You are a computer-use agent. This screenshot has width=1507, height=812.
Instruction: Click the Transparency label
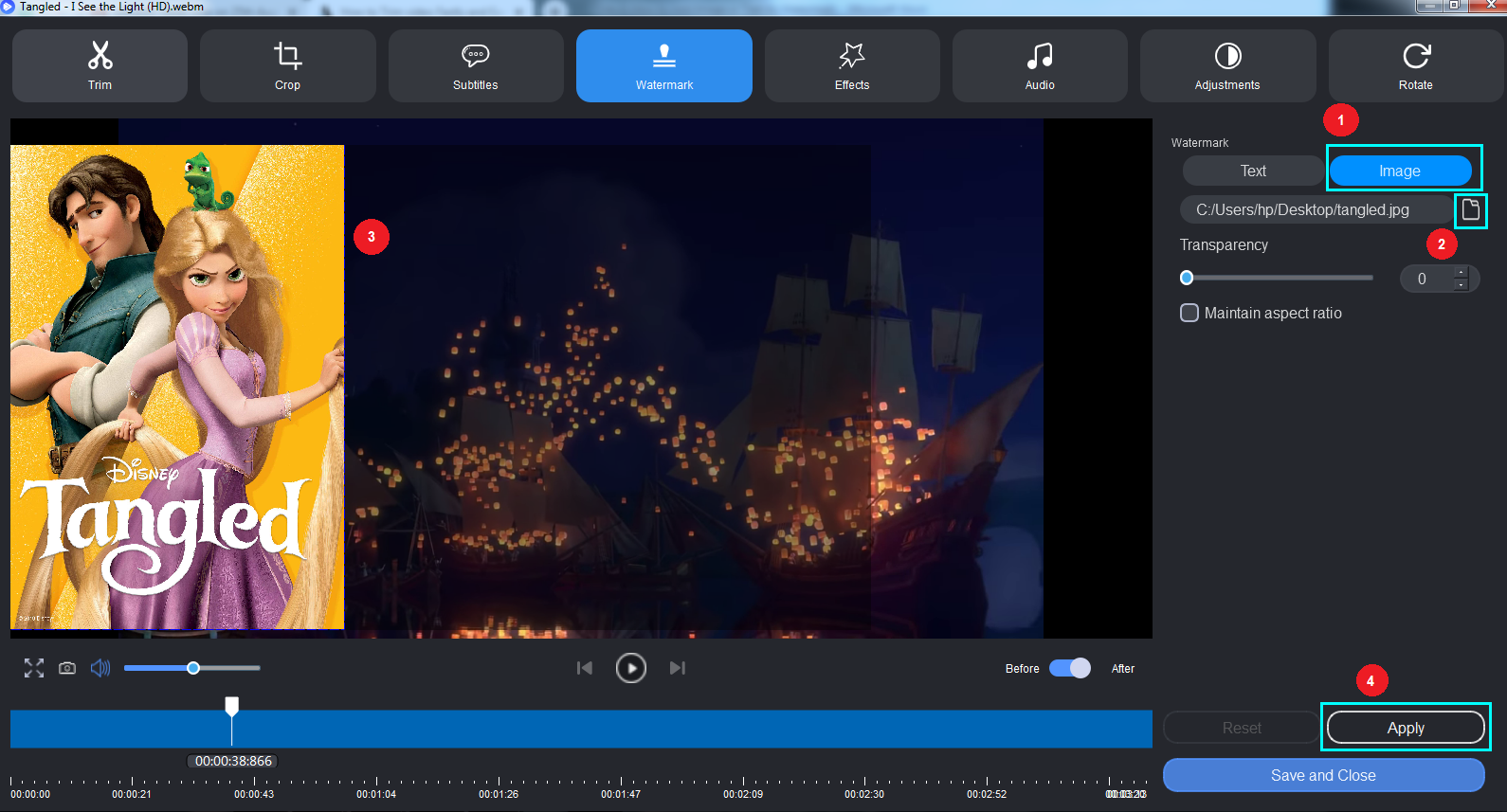pos(1224,244)
